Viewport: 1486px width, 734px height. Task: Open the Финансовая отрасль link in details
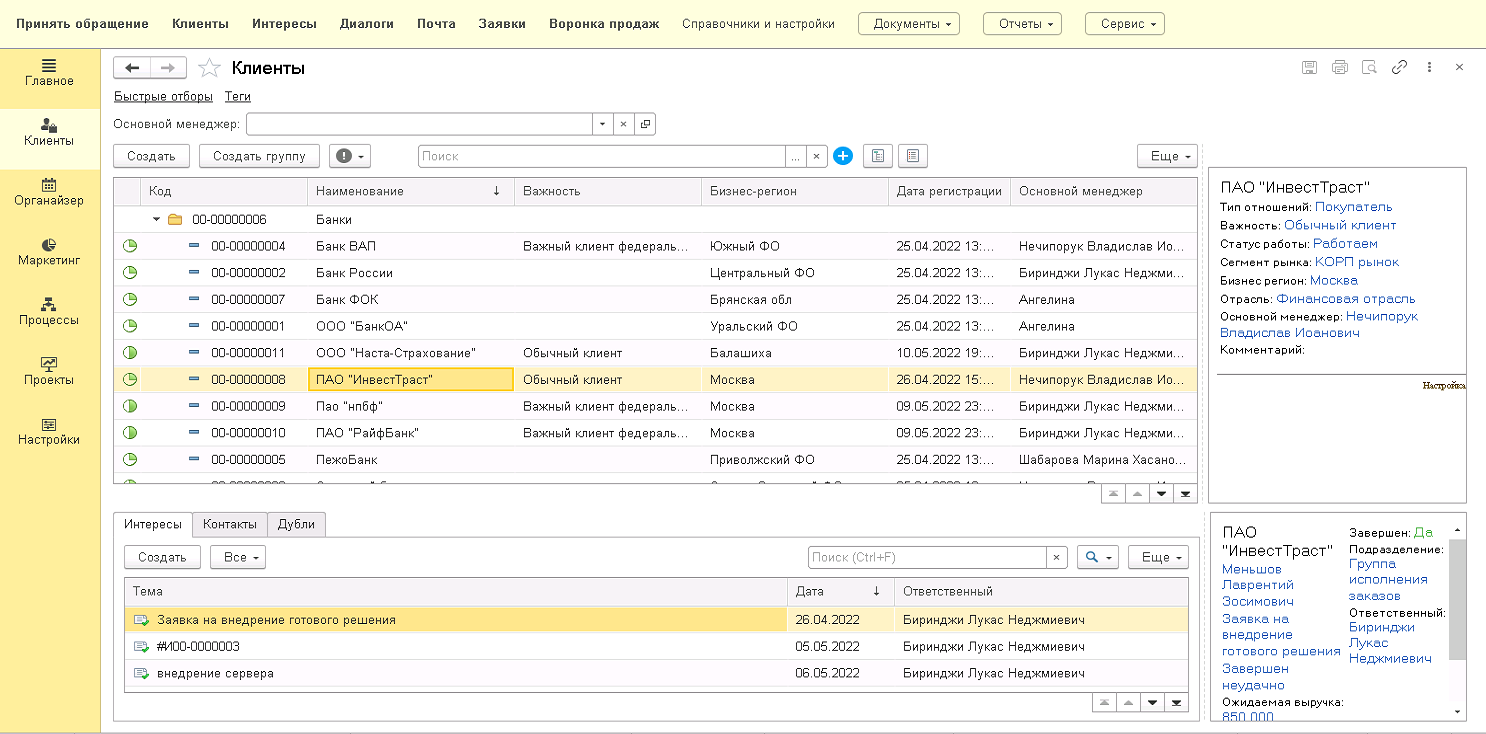(1346, 298)
